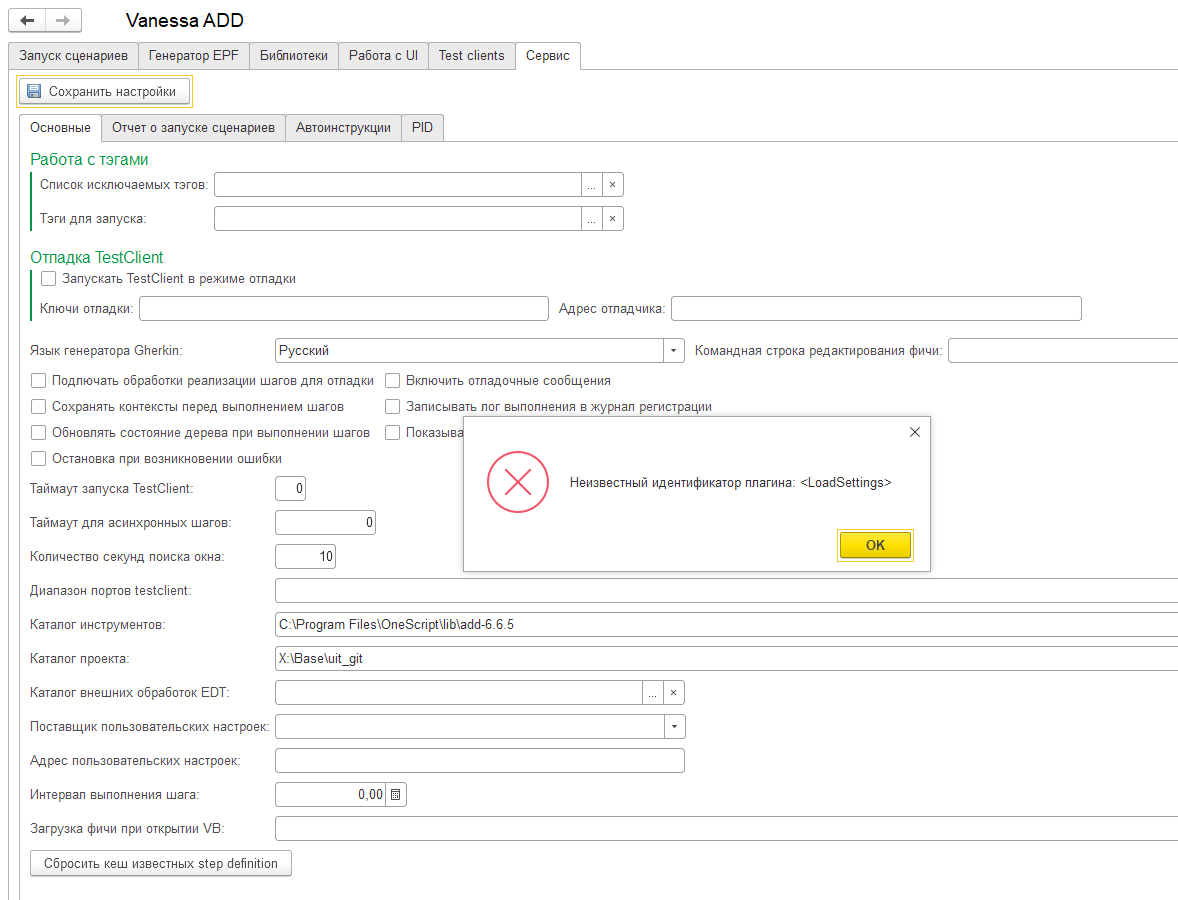Click 'Сбросить кеш известных step definition' button

click(x=161, y=863)
